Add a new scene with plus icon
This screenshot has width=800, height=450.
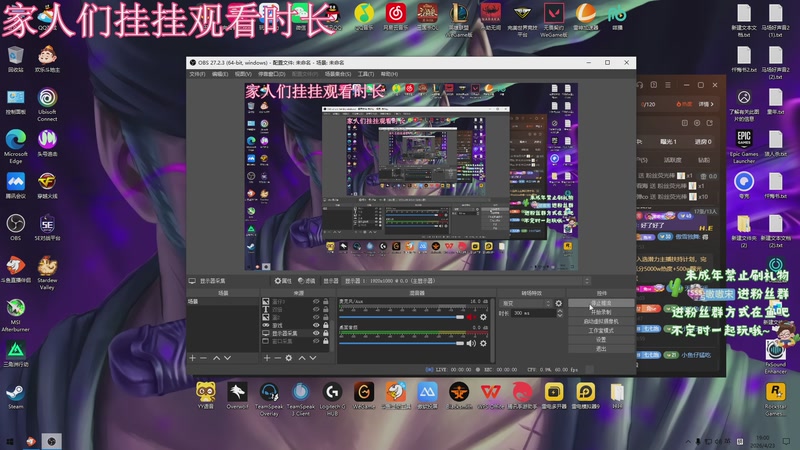click(x=192, y=358)
